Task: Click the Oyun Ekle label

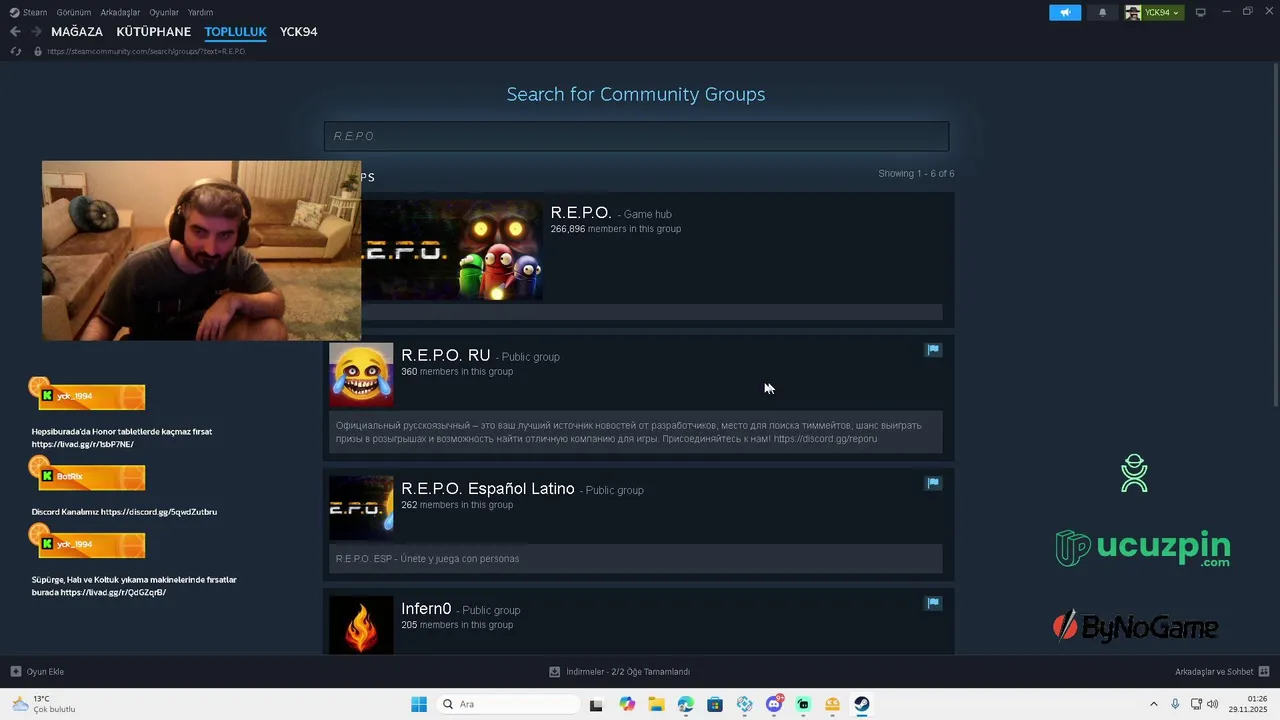Action: coord(45,672)
